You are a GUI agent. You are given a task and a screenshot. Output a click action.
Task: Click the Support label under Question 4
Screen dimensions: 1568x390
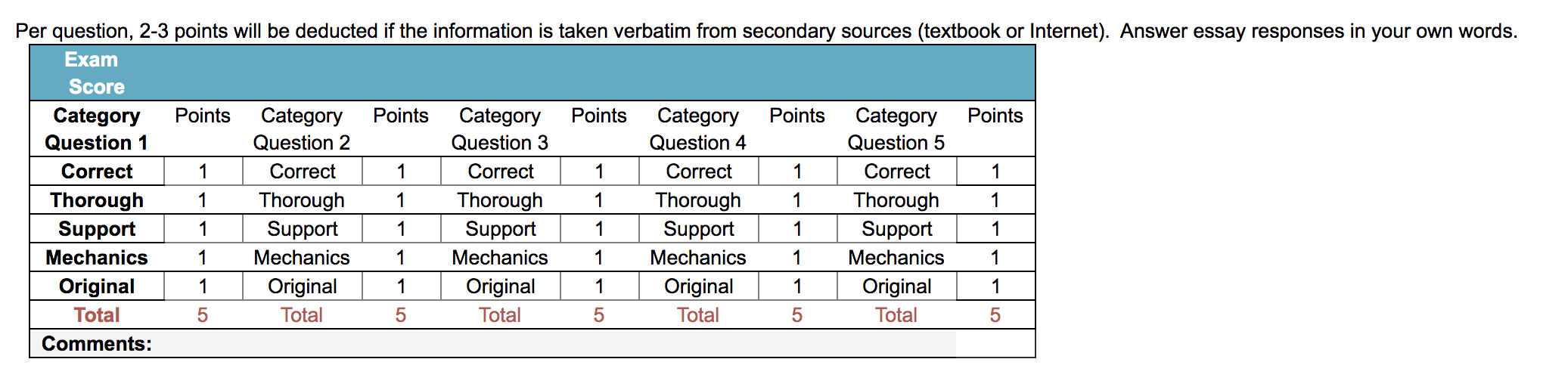tap(699, 229)
